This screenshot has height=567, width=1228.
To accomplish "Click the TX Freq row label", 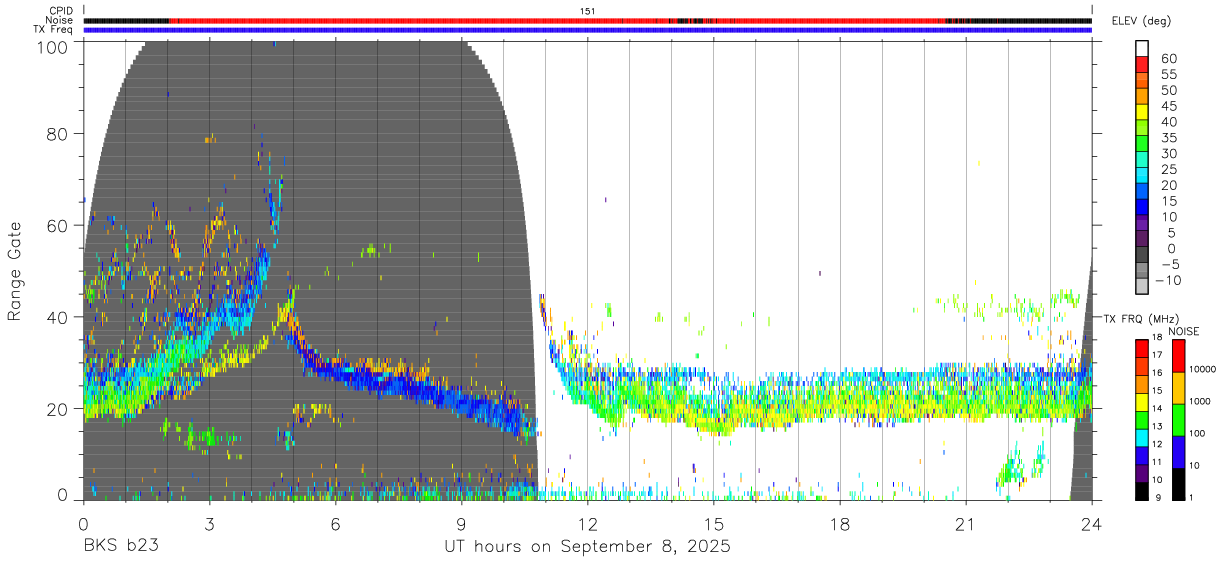I will point(54,30).
